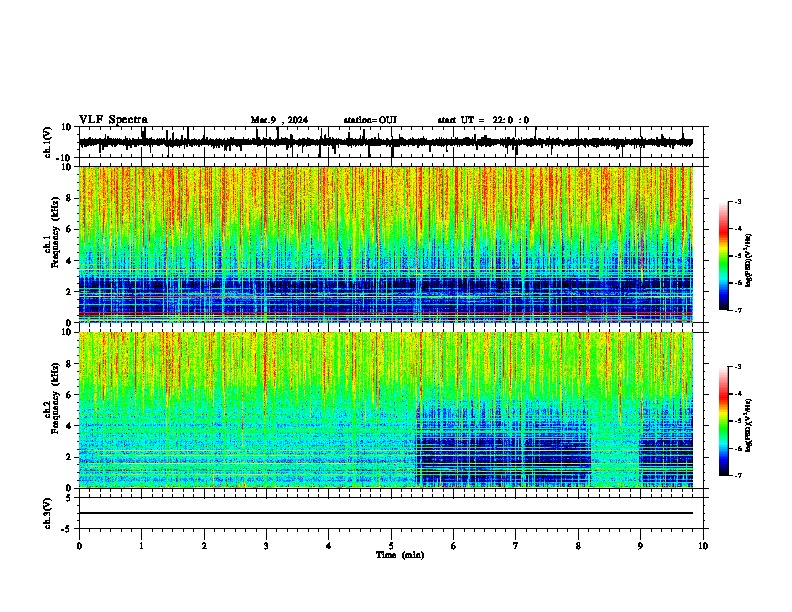
Task: Click the "8" kHz tick of ch.2 spectrogram
Action: (x=69, y=364)
